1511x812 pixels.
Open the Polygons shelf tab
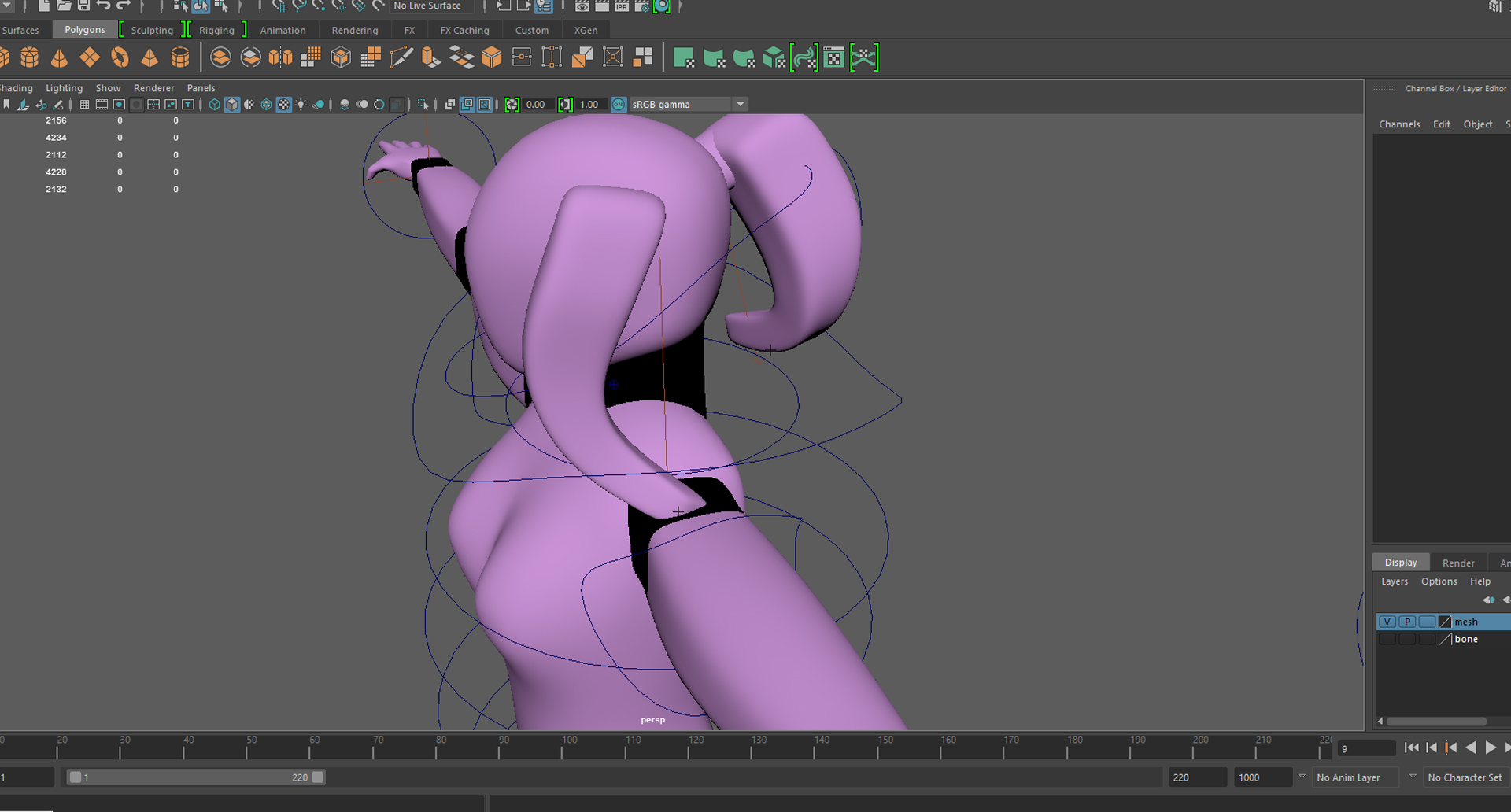85,30
